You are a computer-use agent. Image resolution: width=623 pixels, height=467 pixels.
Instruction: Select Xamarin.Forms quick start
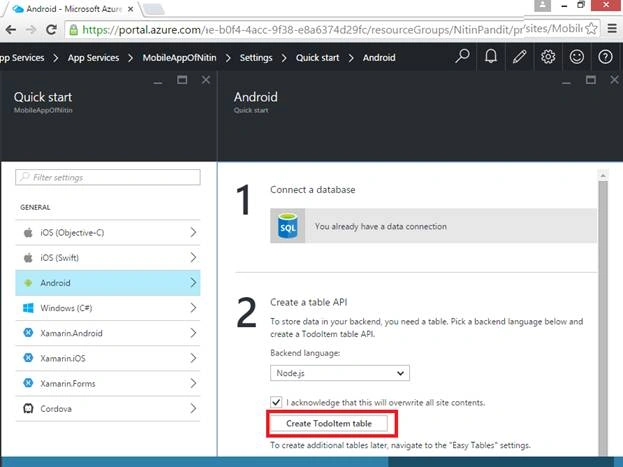tap(108, 383)
